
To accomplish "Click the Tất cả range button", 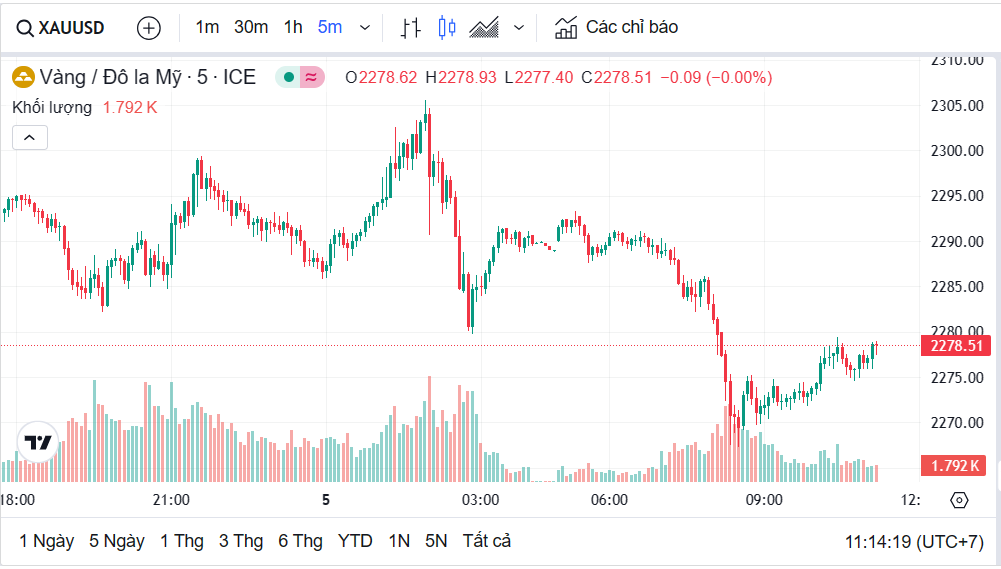I will 486,541.
